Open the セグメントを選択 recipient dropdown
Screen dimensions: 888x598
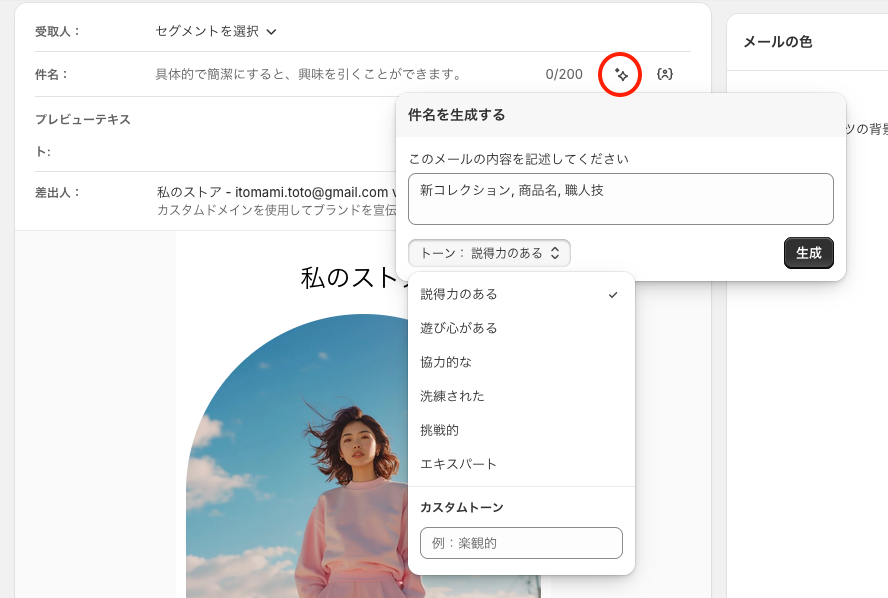coord(216,31)
